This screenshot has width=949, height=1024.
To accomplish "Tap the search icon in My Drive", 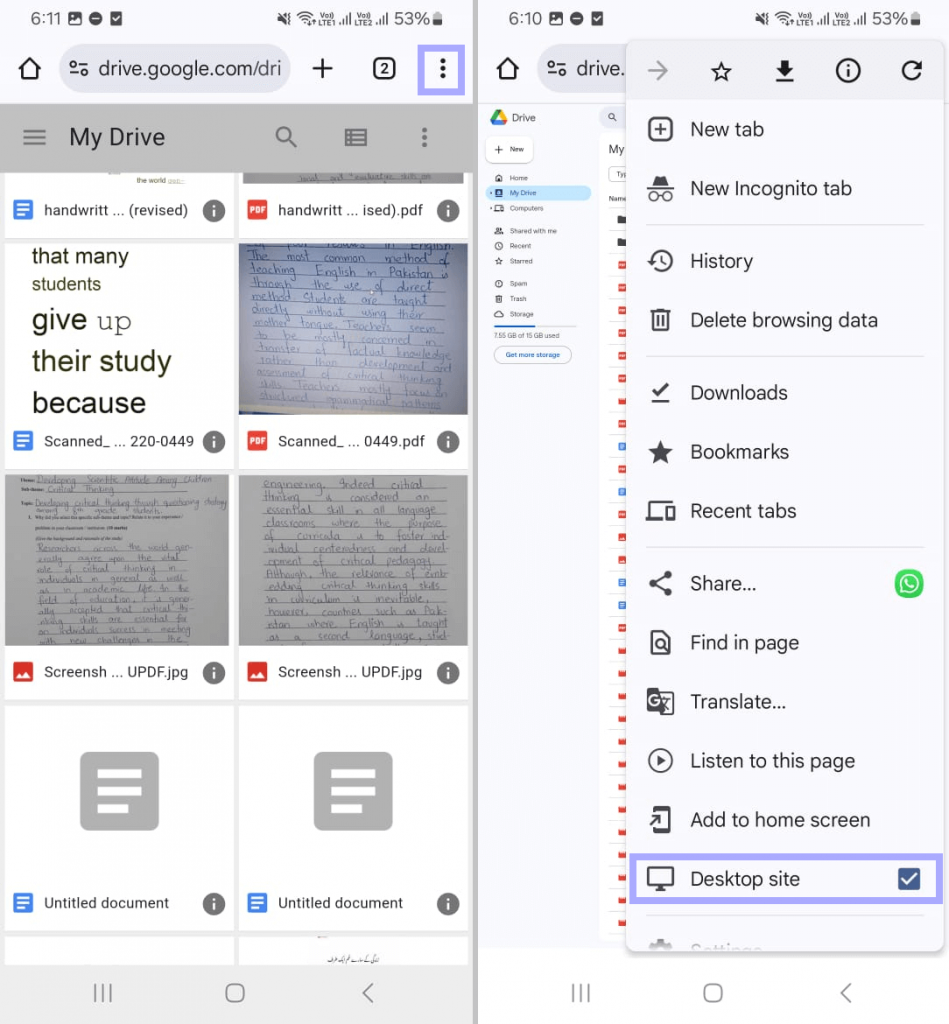I will (286, 137).
